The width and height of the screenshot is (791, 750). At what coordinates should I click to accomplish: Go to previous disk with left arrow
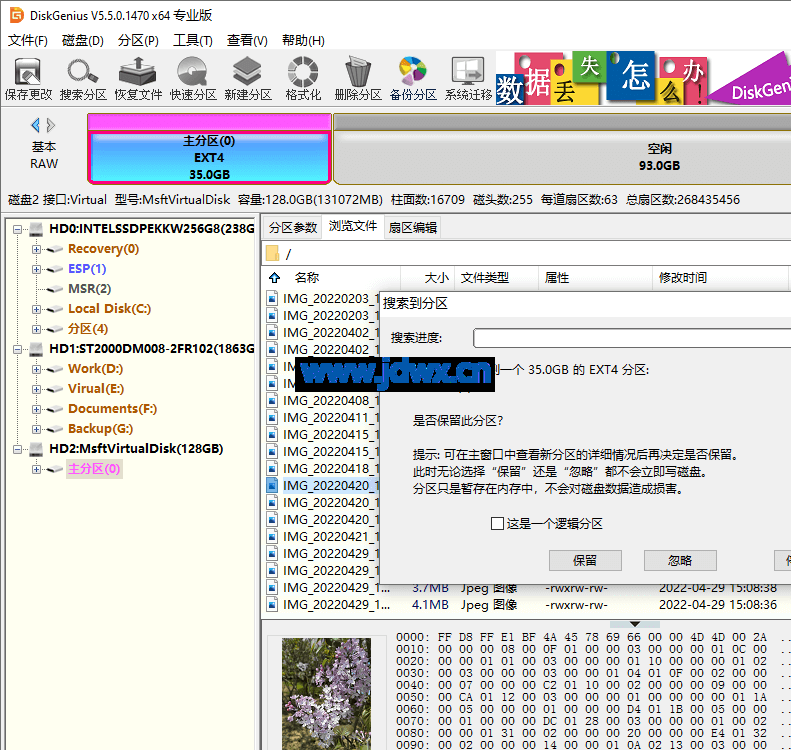[35, 125]
